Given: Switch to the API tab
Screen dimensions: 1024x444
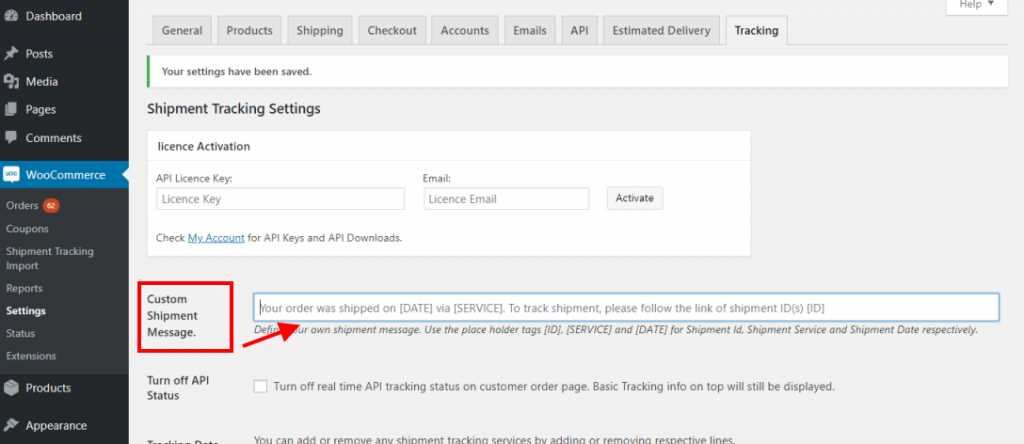Looking at the screenshot, I should pyautogui.click(x=579, y=30).
